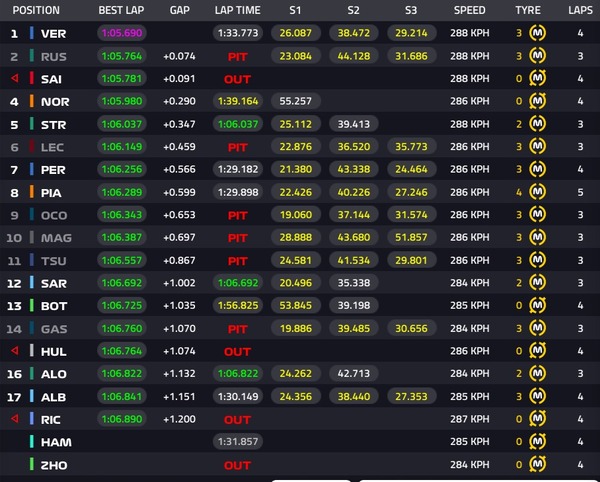Click ZHO's used medium tyre icon
The image size is (600, 482).
point(537,464)
